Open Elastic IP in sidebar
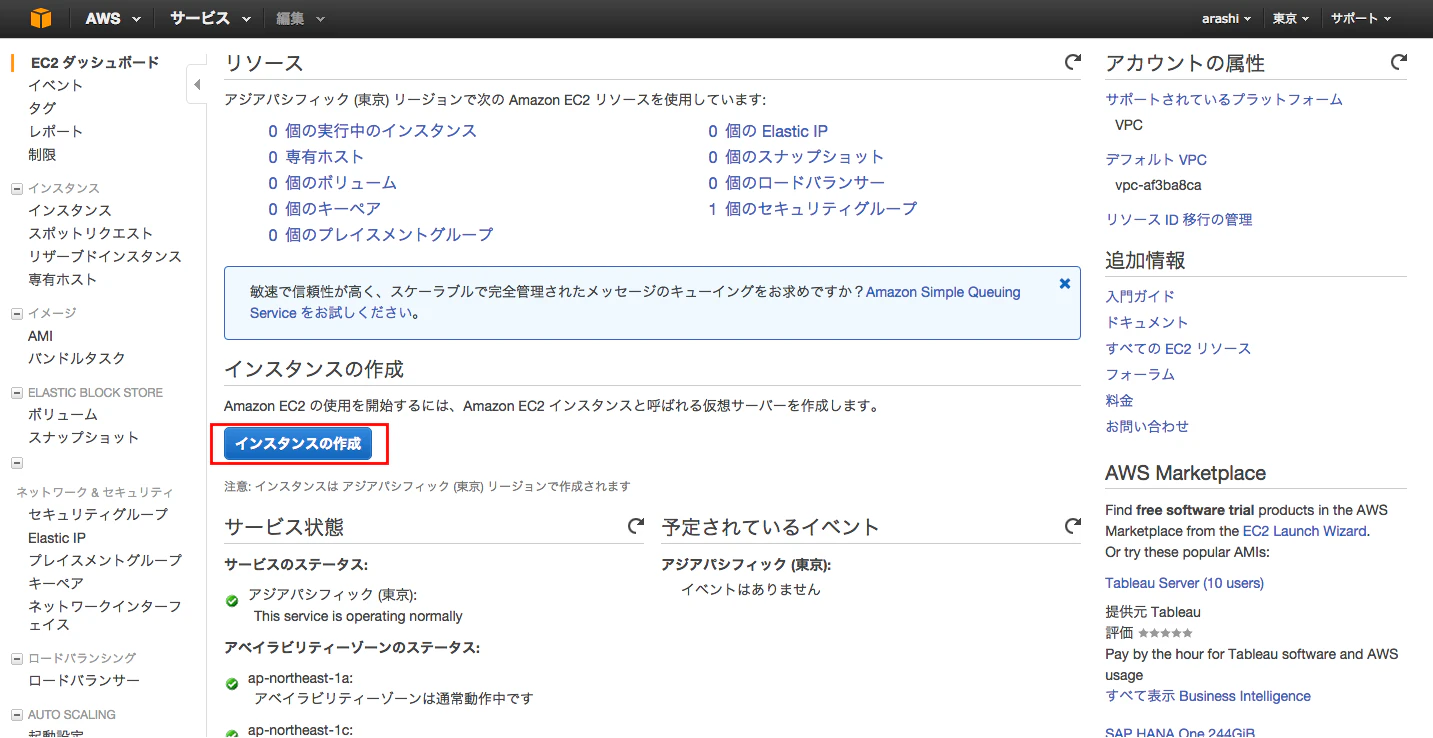 tap(57, 538)
